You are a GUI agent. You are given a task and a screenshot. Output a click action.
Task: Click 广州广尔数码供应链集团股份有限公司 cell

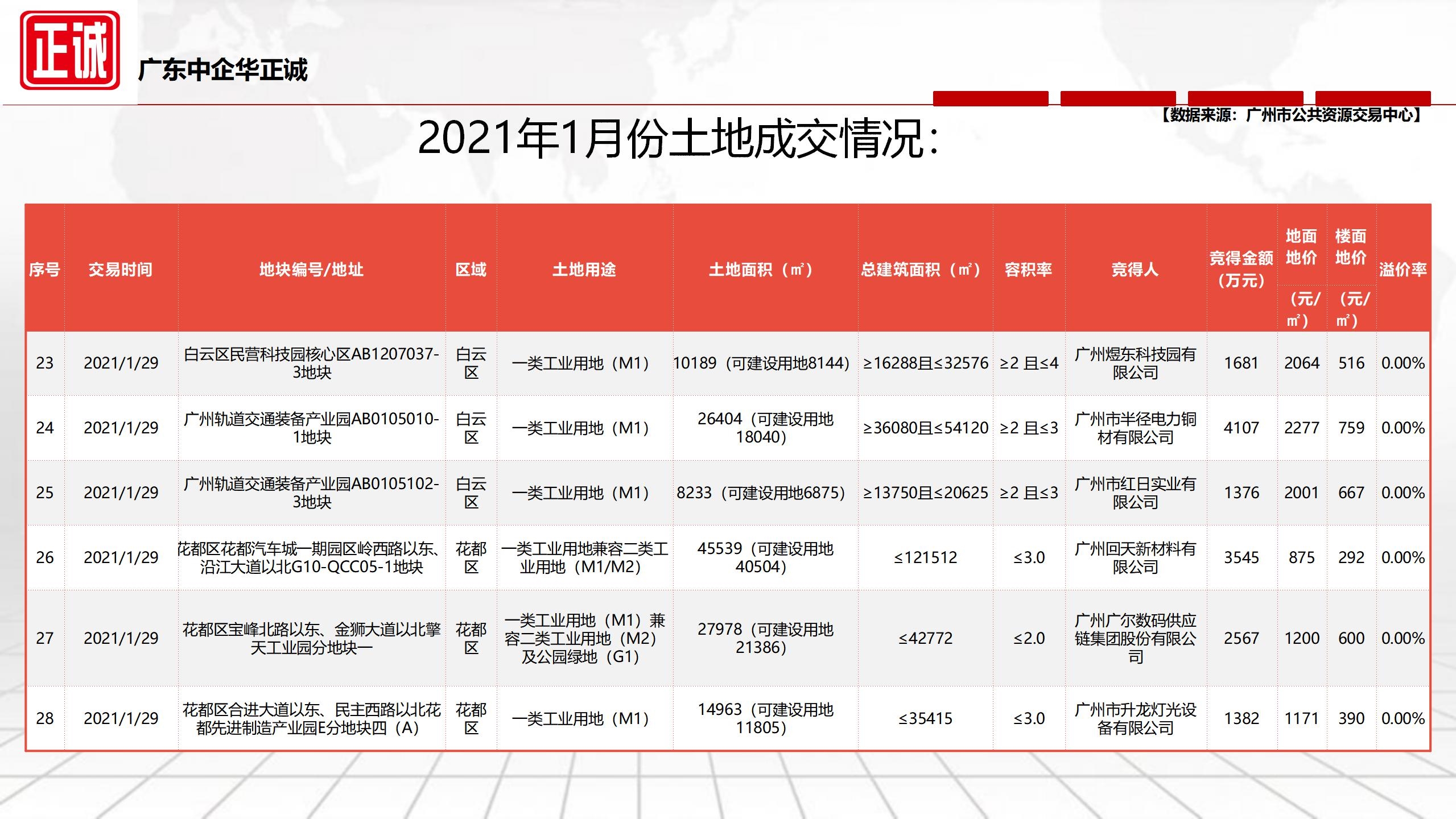tap(1135, 638)
